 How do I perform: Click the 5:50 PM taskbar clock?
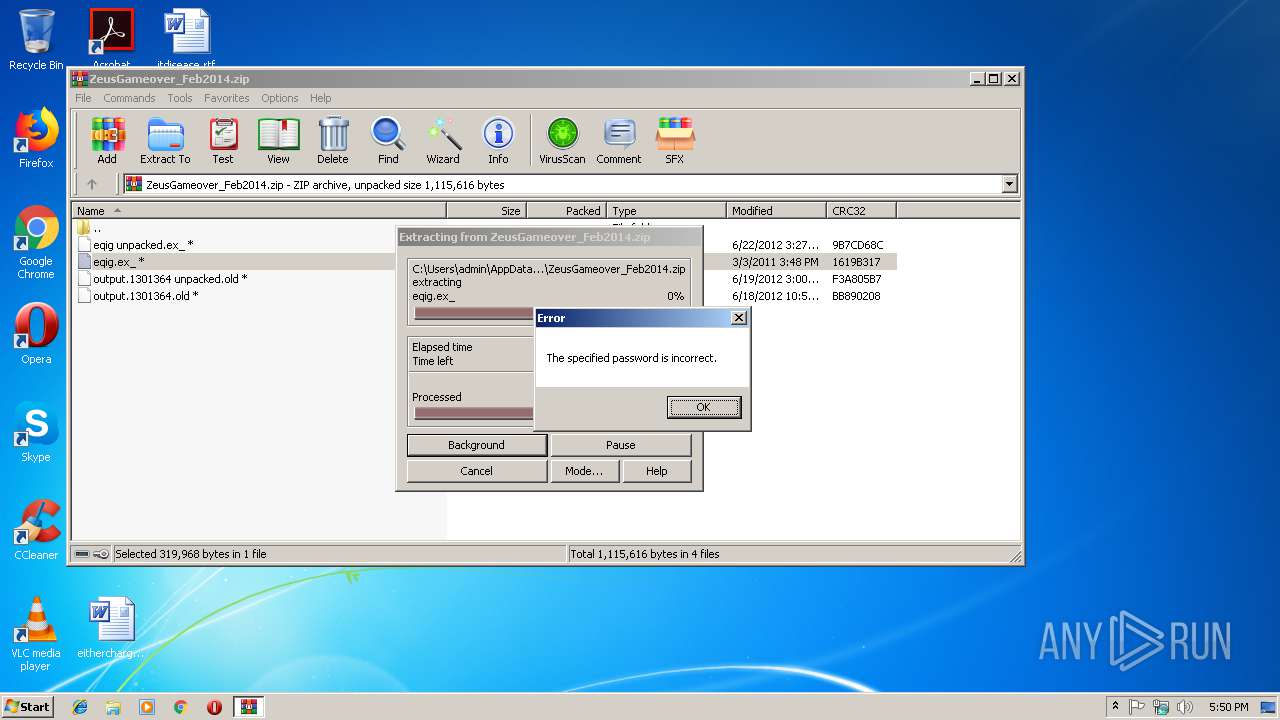[1228, 707]
